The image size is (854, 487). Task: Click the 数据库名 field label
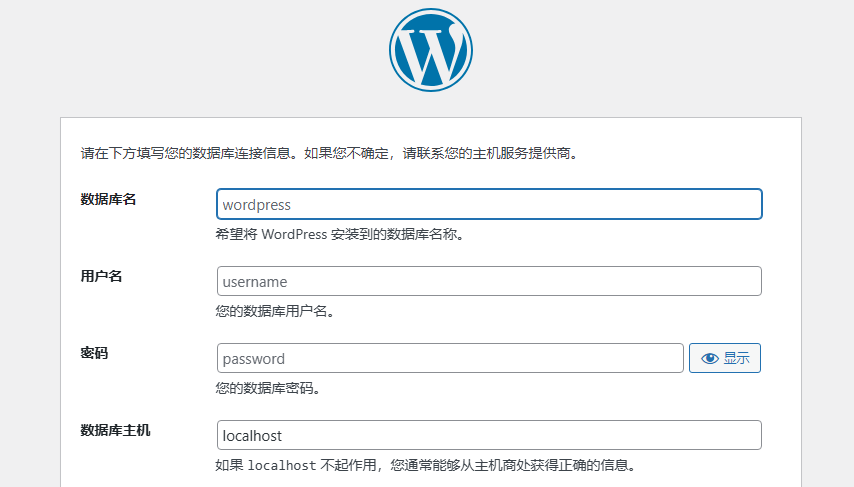coord(108,199)
